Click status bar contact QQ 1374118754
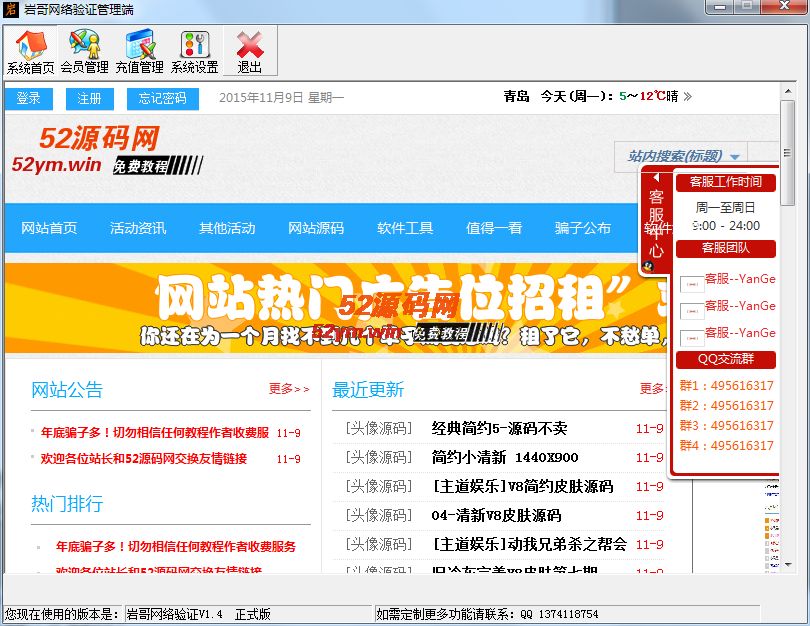 [559, 614]
